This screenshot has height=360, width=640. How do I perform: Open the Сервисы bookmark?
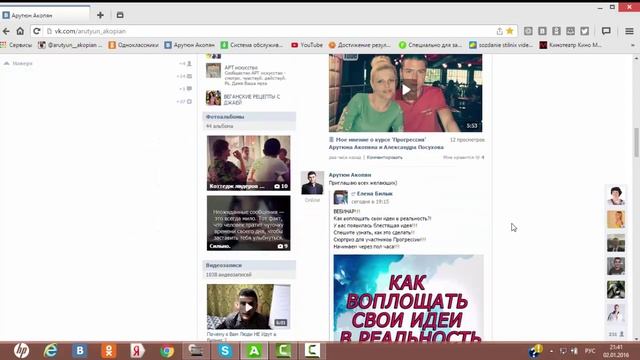[16, 45]
